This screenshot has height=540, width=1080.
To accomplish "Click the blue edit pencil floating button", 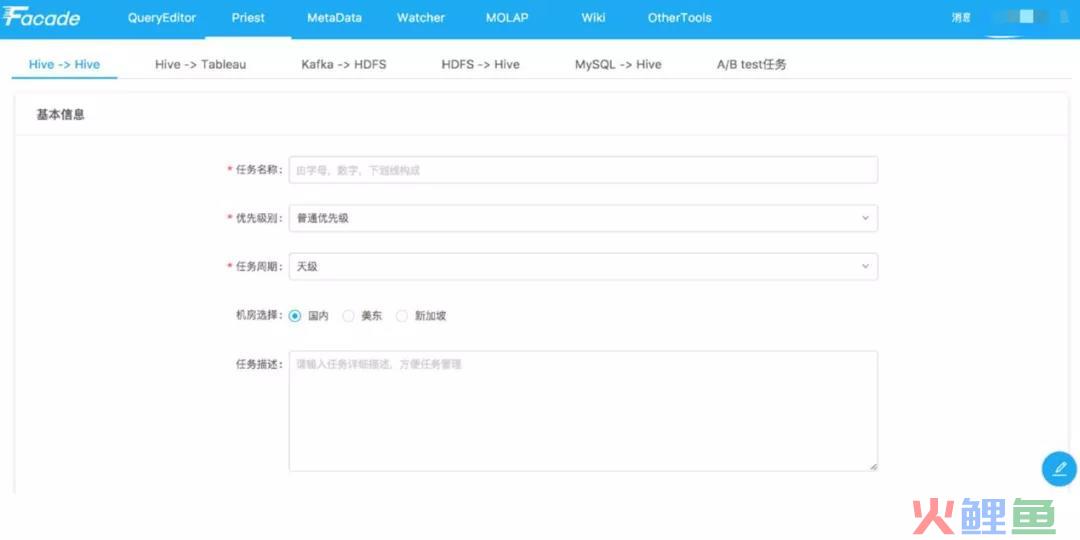I will 1059,469.
